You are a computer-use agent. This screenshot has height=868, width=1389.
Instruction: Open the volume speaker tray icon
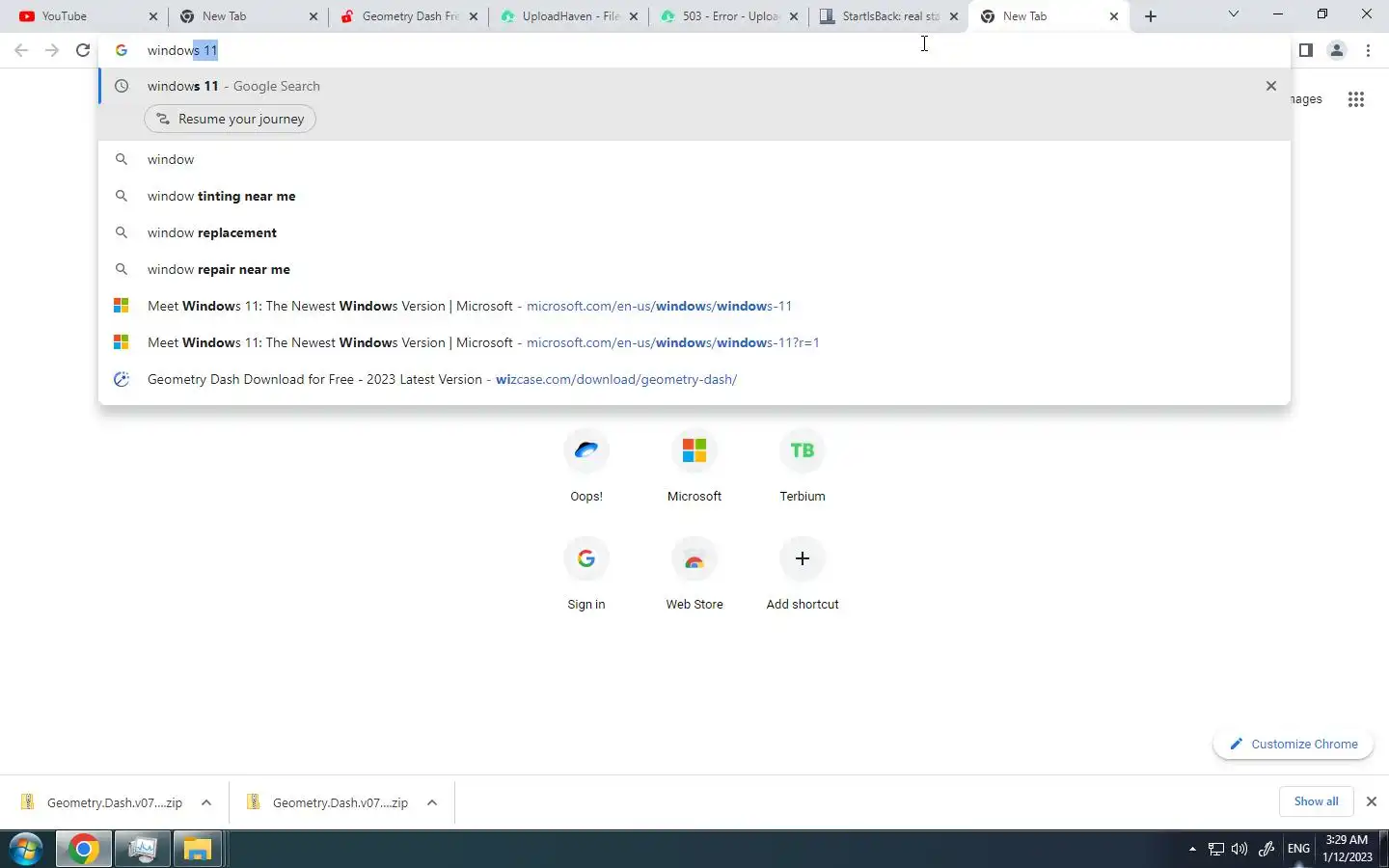1239,849
